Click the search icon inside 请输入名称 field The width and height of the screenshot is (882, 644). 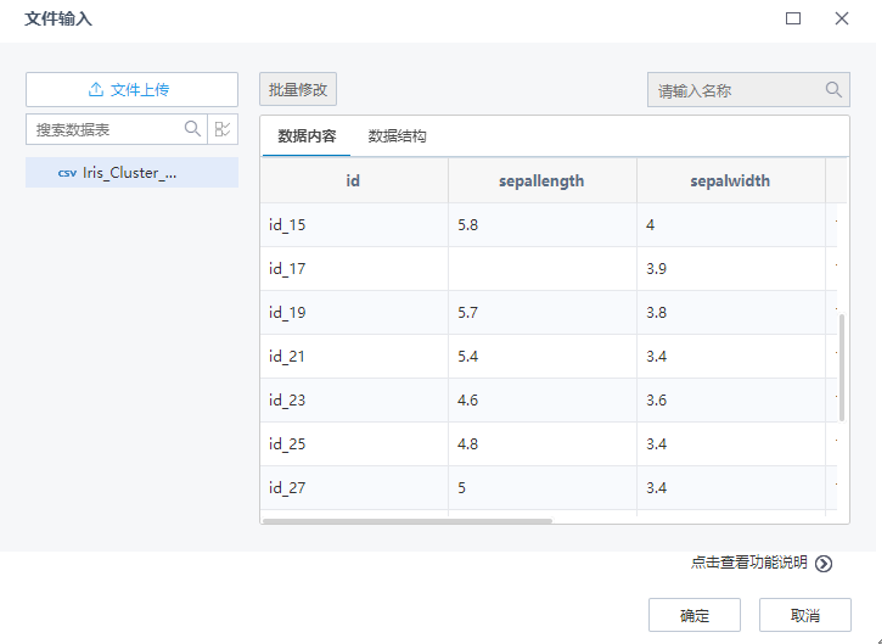832,90
